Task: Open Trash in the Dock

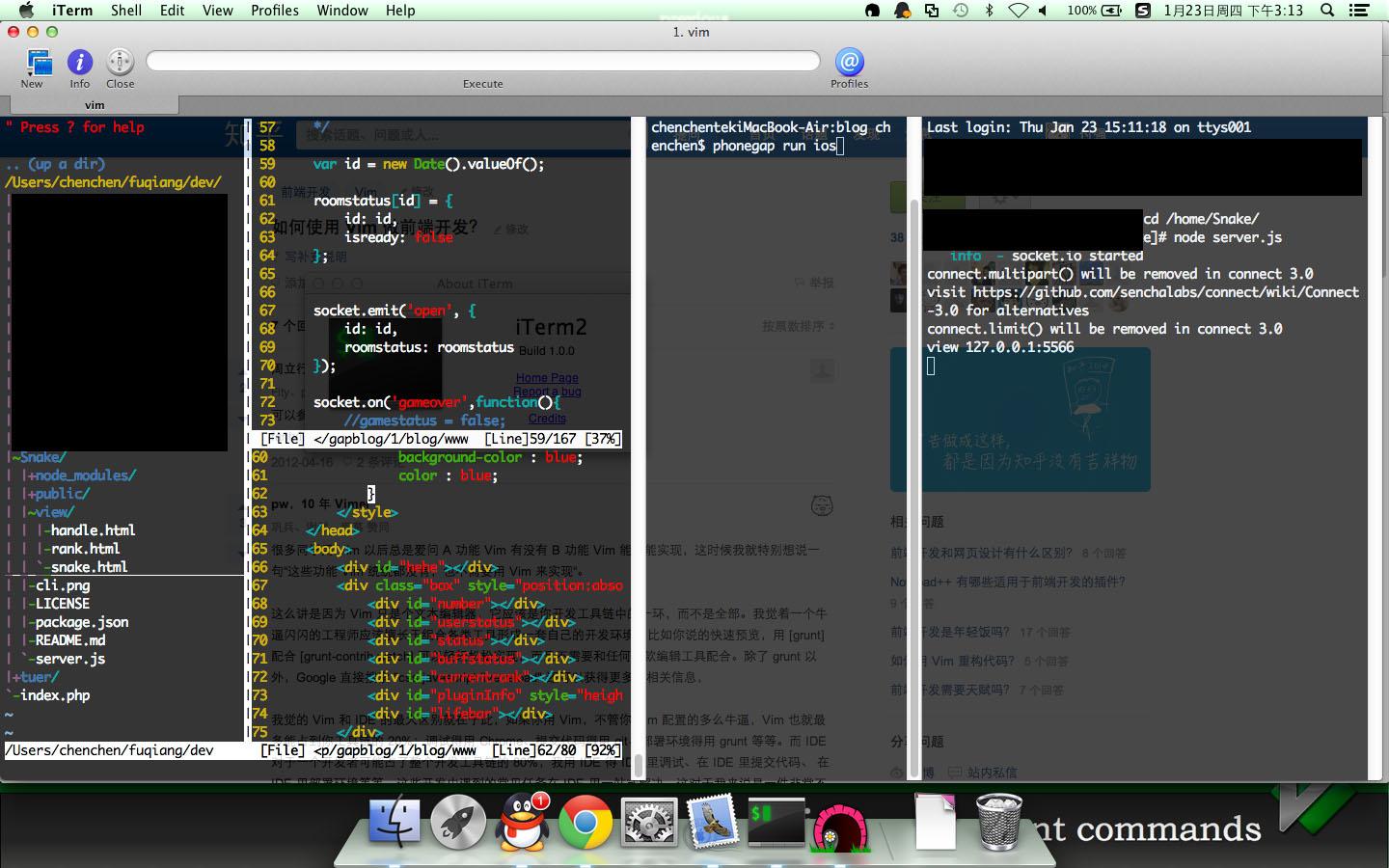Action: pyautogui.click(x=998, y=822)
